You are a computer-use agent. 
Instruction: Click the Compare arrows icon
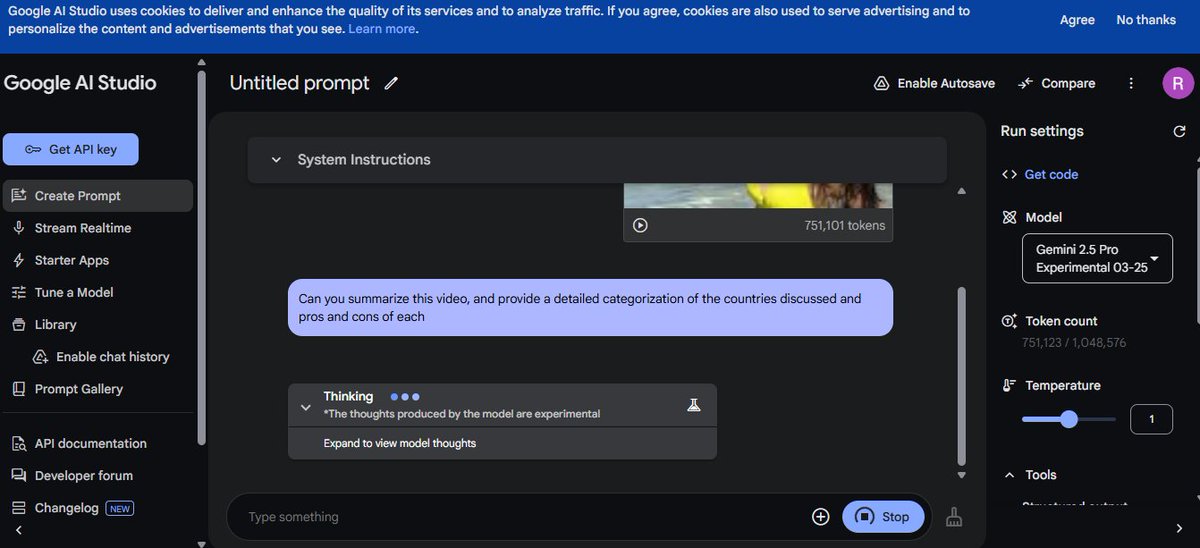tap(1025, 83)
